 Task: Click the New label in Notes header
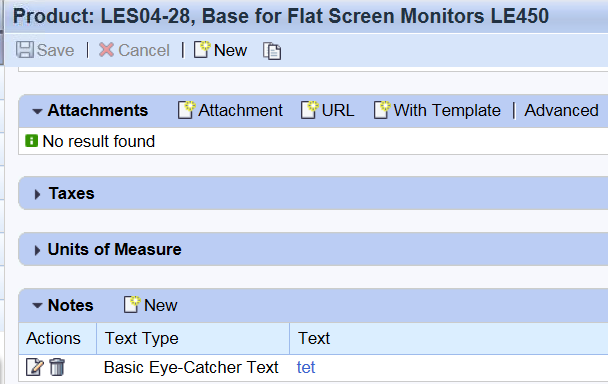click(x=161, y=305)
